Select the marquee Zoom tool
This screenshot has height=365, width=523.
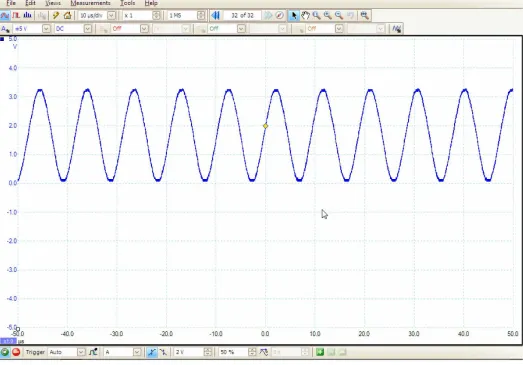pyautogui.click(x=317, y=15)
